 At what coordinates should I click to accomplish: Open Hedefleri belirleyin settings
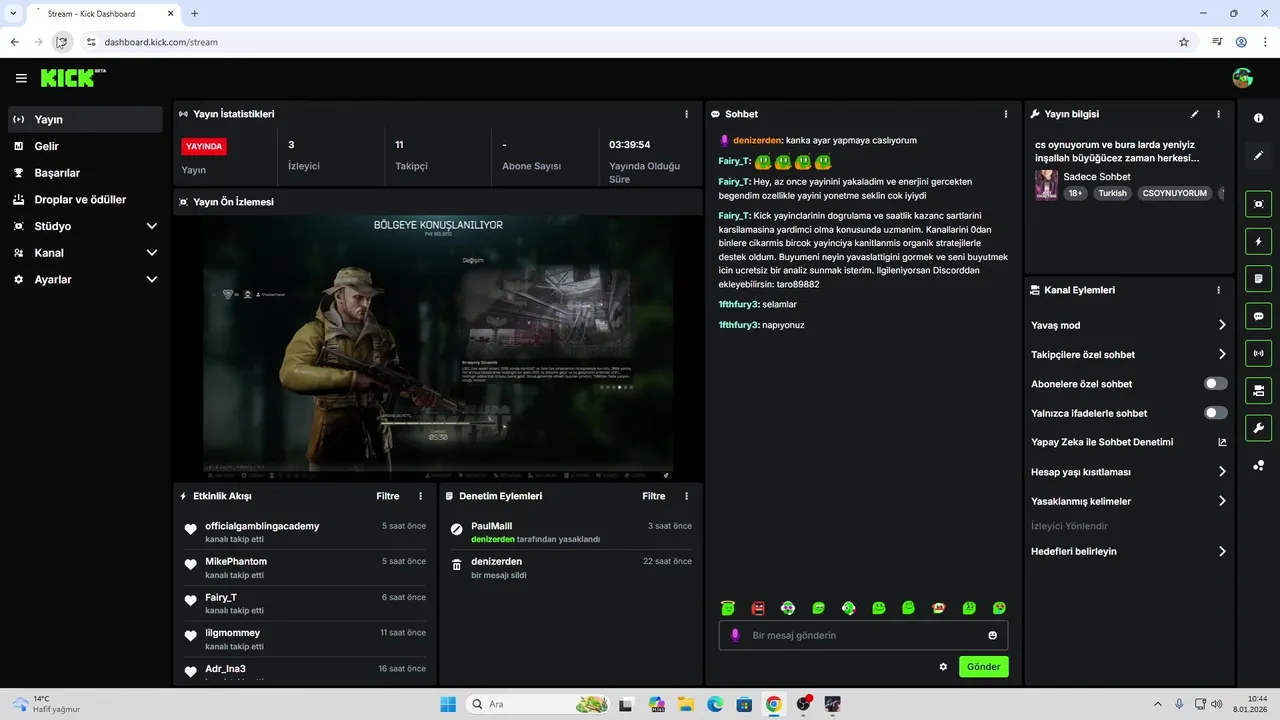tap(1129, 551)
